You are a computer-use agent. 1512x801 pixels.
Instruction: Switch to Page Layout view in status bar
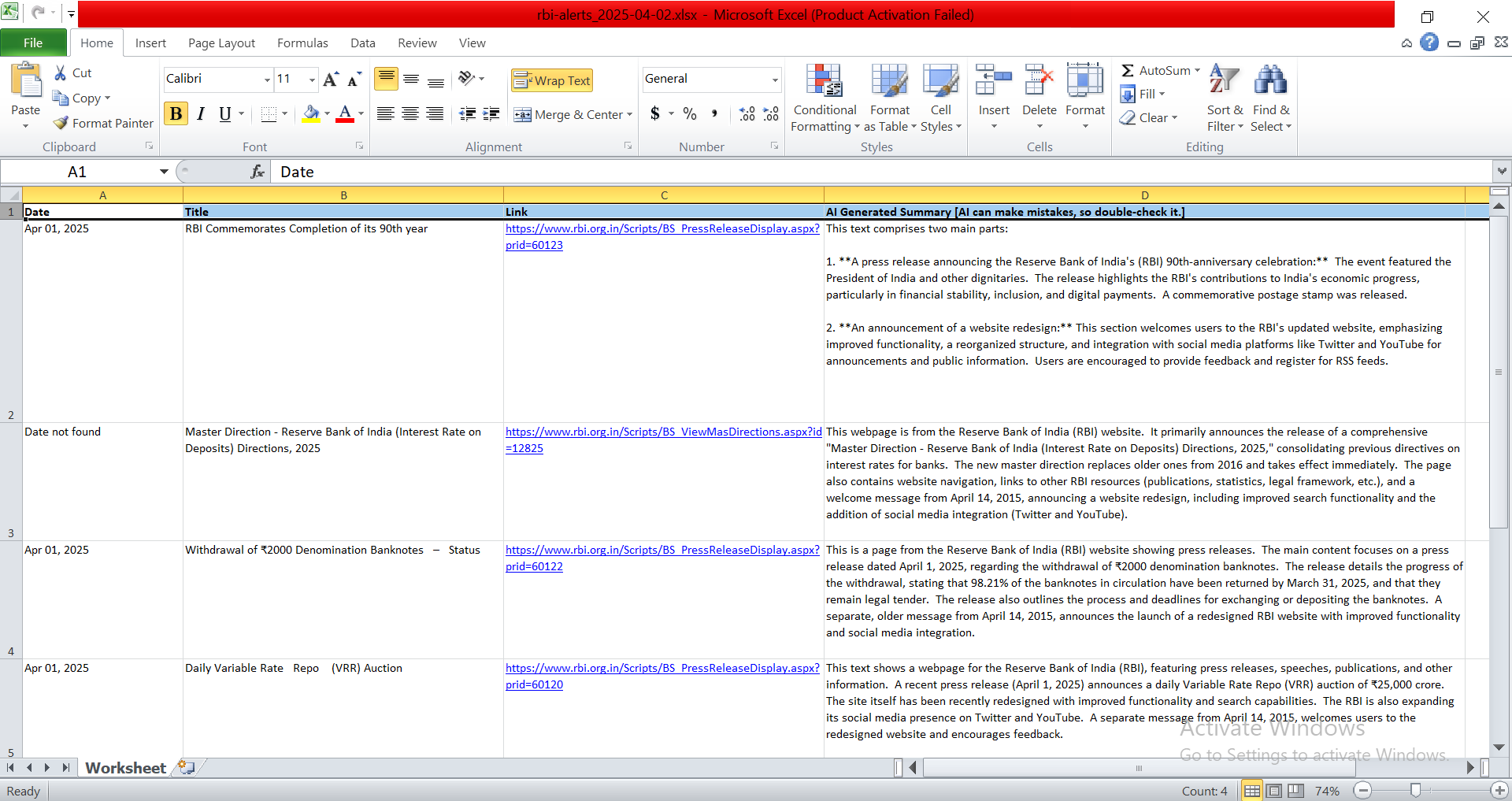[1274, 791]
